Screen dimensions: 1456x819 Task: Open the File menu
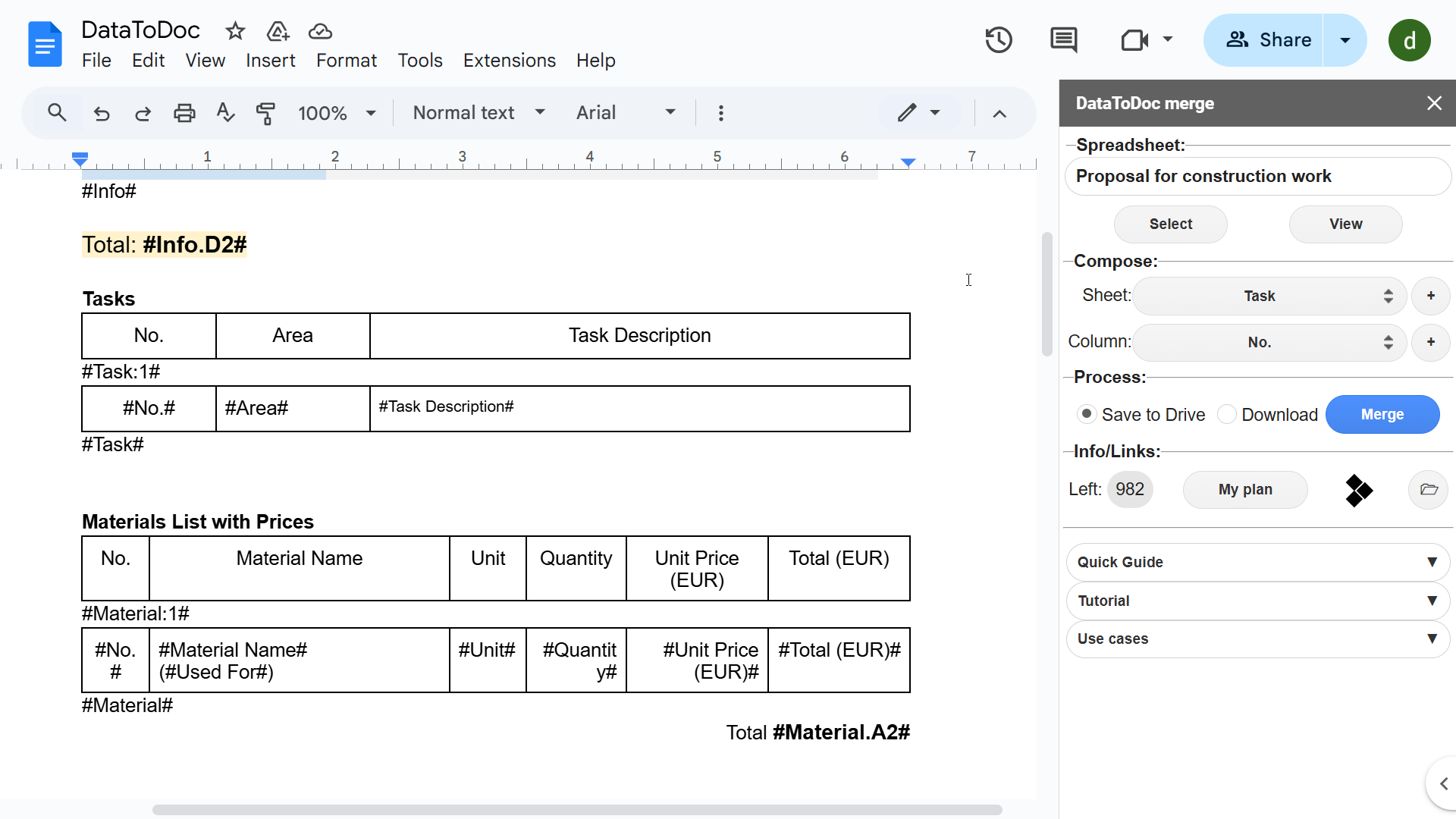pyautogui.click(x=96, y=61)
